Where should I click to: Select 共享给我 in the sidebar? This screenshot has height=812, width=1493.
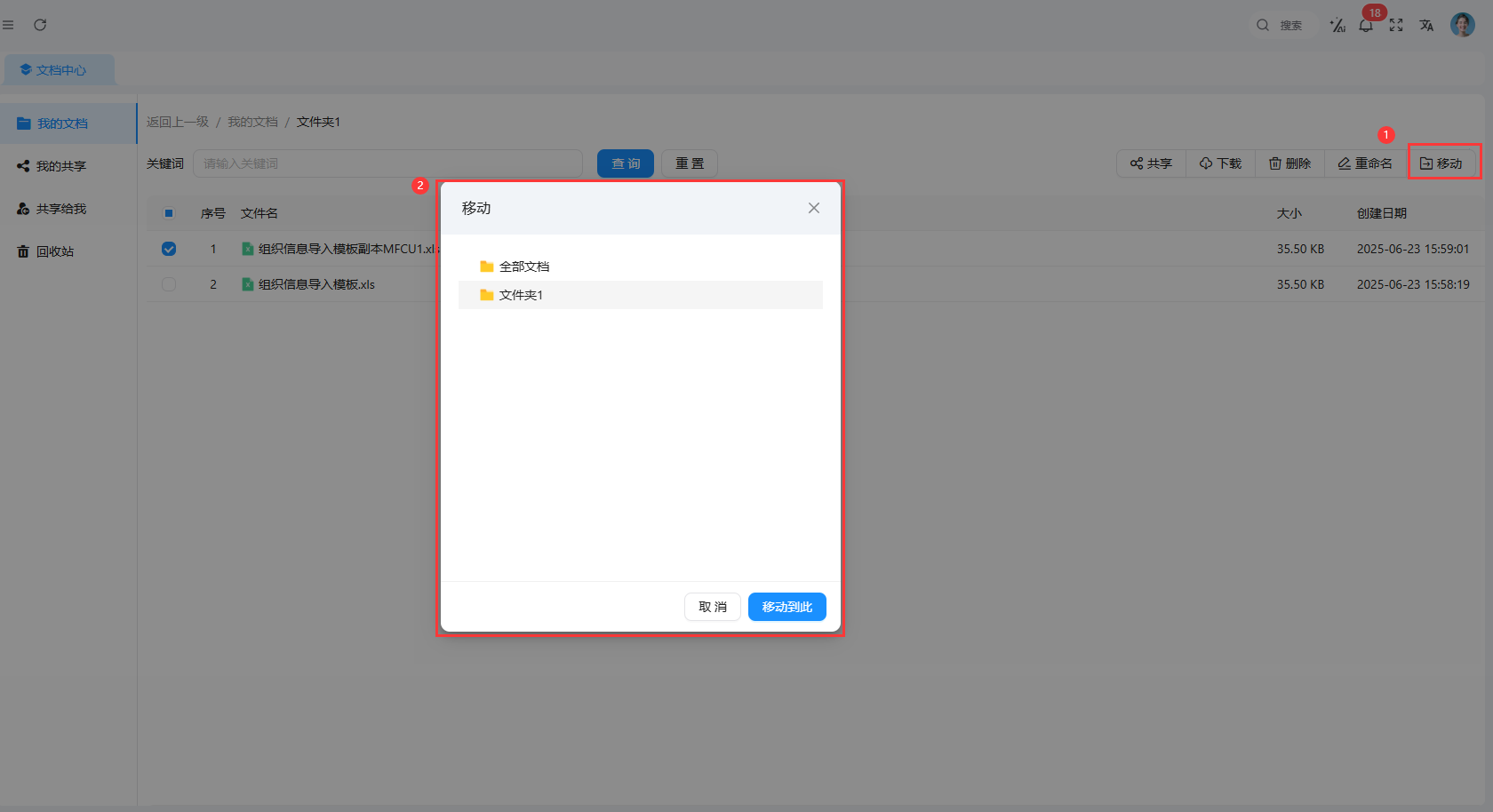(x=68, y=209)
